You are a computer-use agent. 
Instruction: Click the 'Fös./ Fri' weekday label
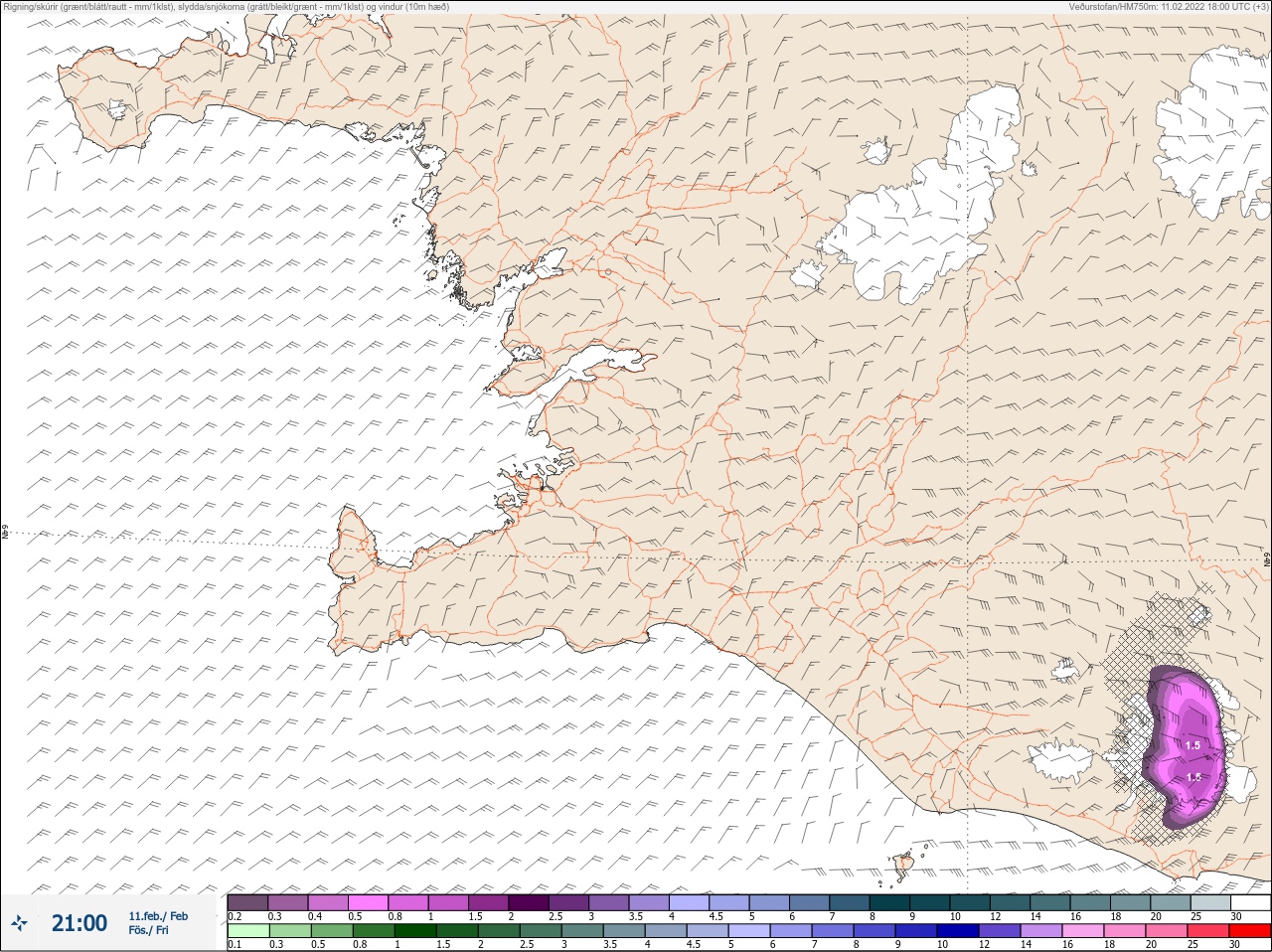point(148,930)
